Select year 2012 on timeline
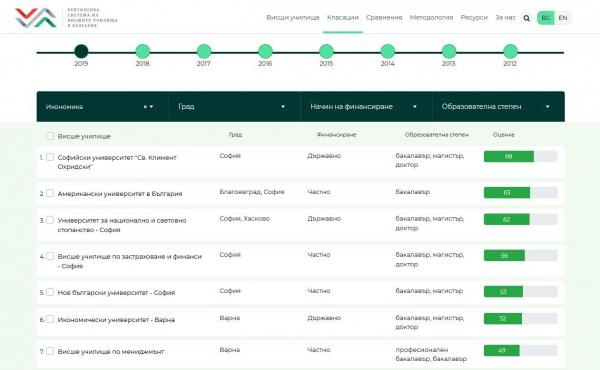Viewport: 600px width, 370px height. 510,51
